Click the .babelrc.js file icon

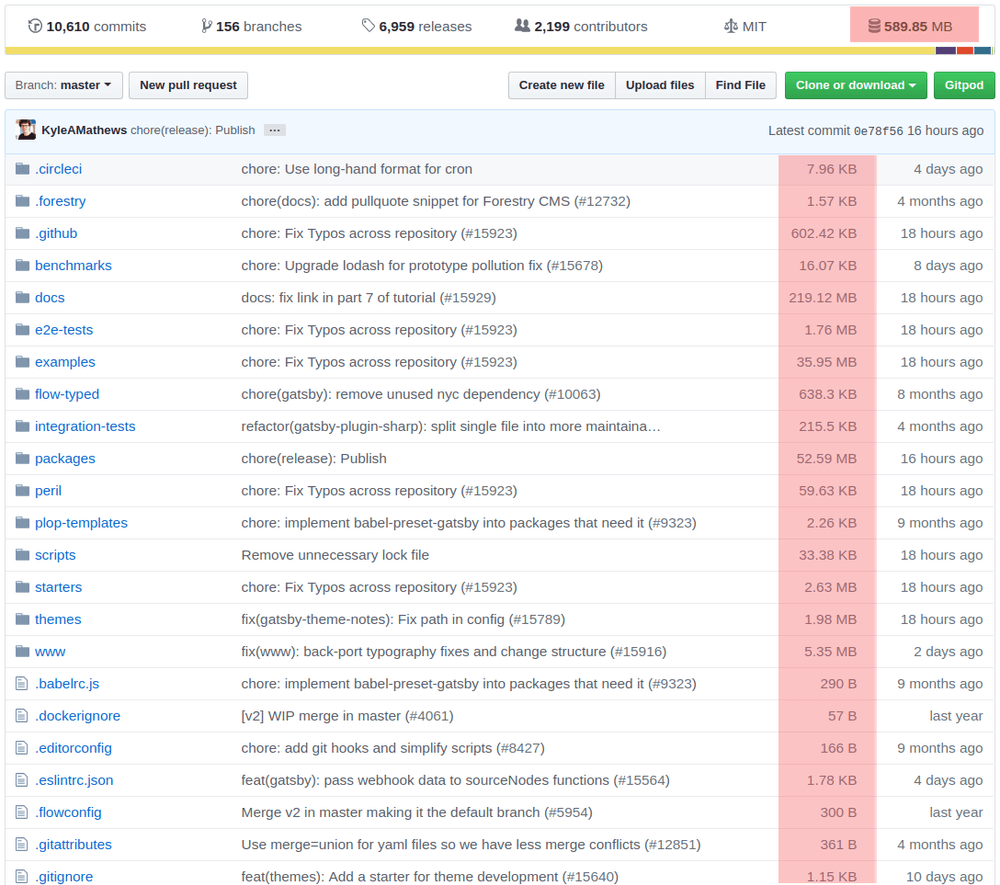pos(21,683)
